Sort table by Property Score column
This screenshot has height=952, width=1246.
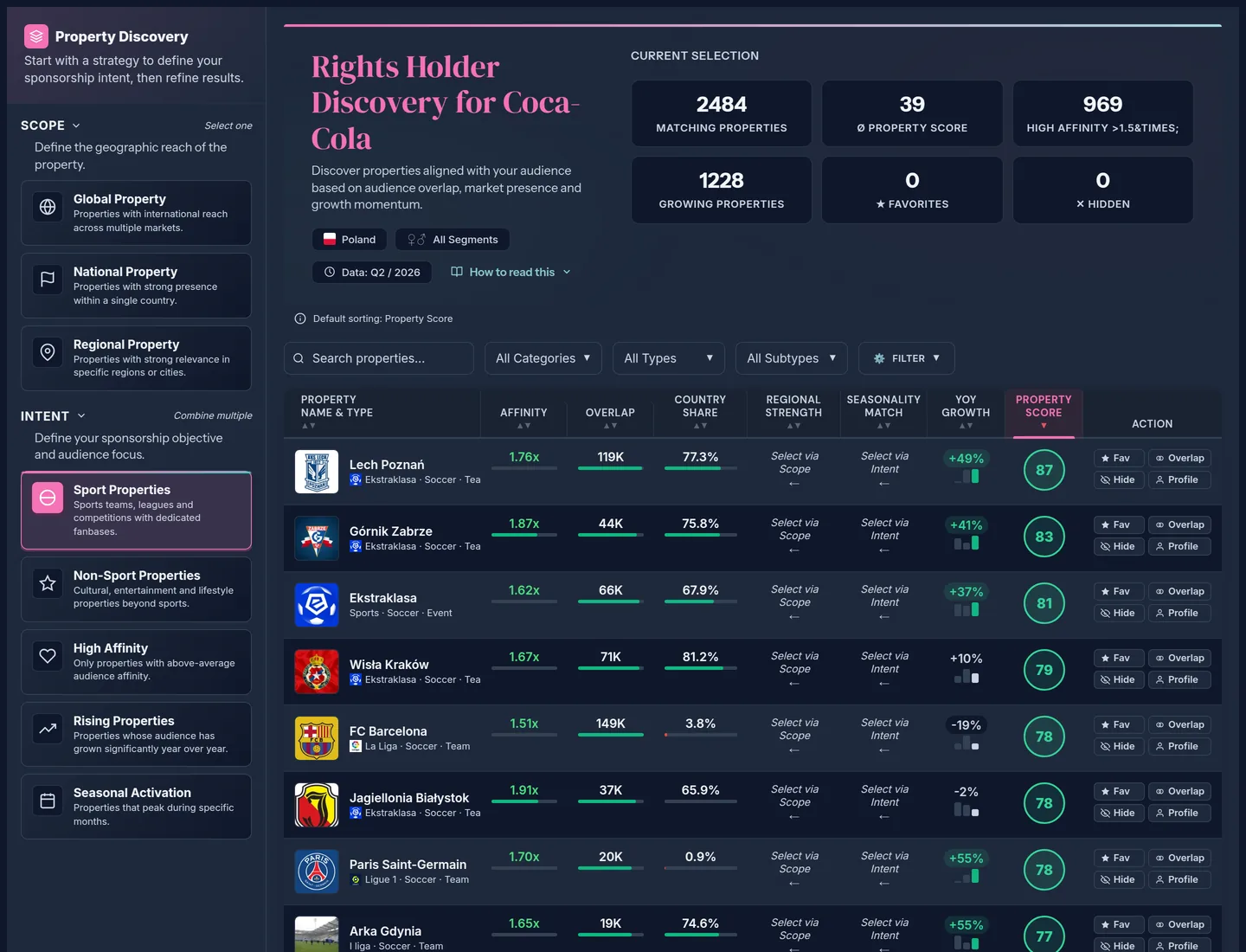[x=1044, y=411]
